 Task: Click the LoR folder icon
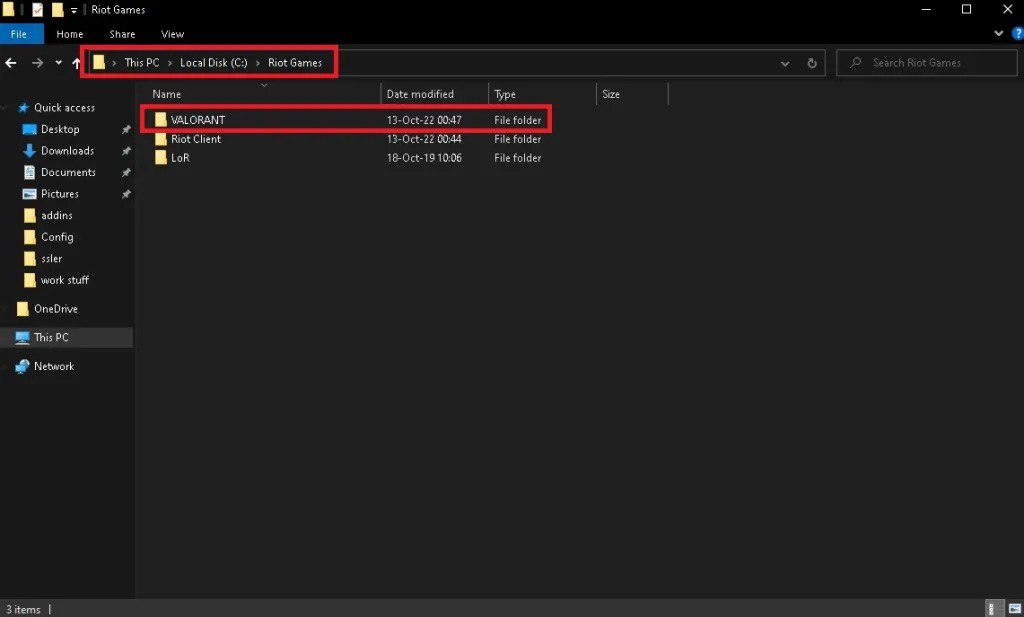point(161,157)
